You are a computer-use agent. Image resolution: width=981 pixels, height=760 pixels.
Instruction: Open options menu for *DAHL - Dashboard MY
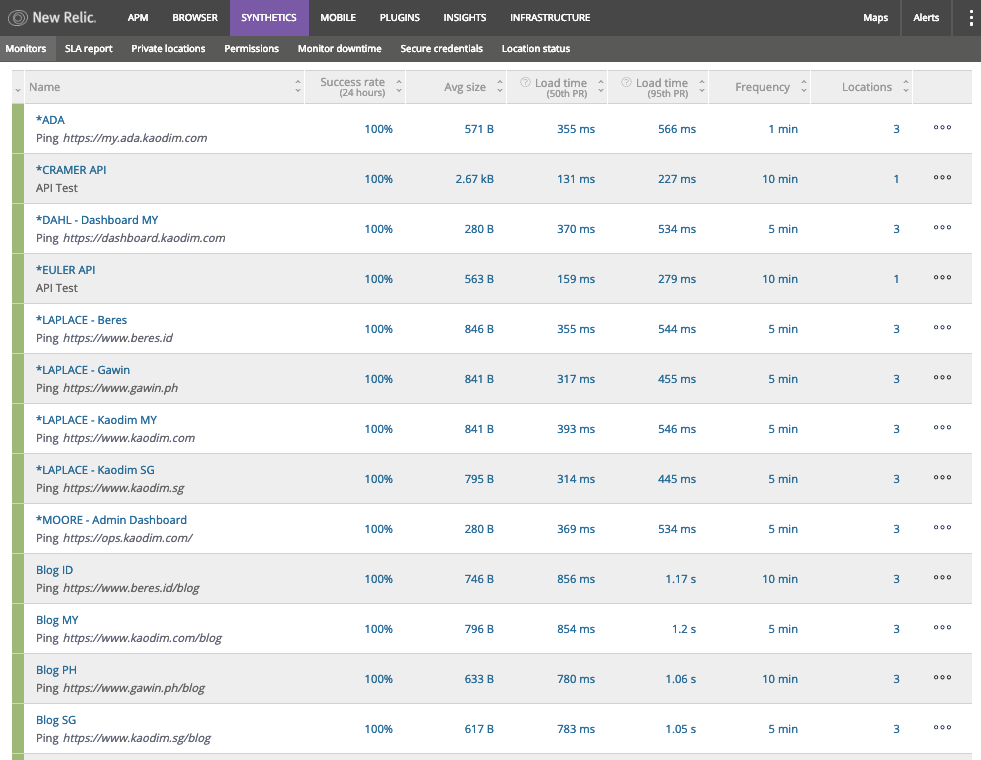pyautogui.click(x=942, y=228)
